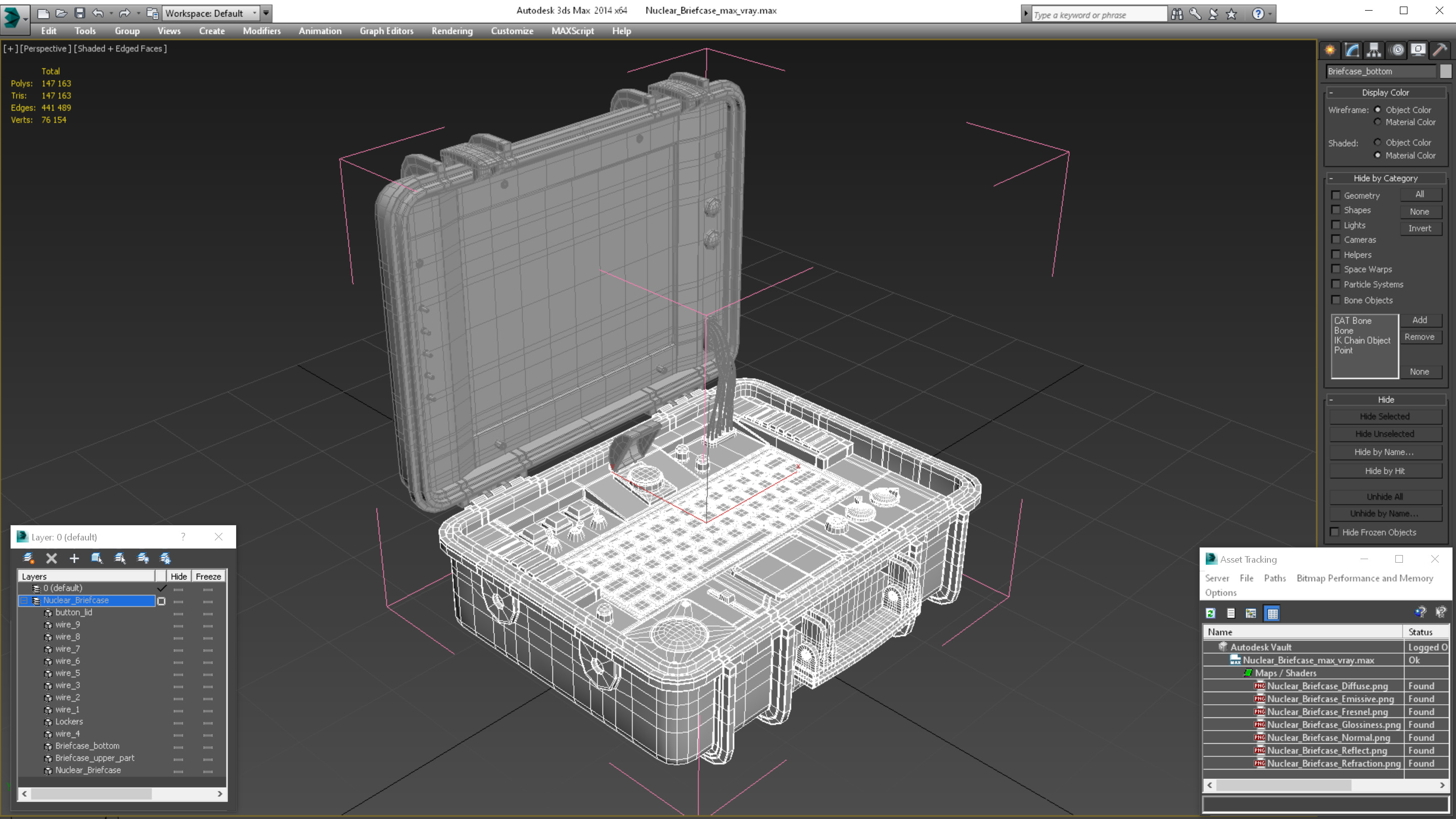
Task: Click the Redo arrow icon
Action: [125, 13]
